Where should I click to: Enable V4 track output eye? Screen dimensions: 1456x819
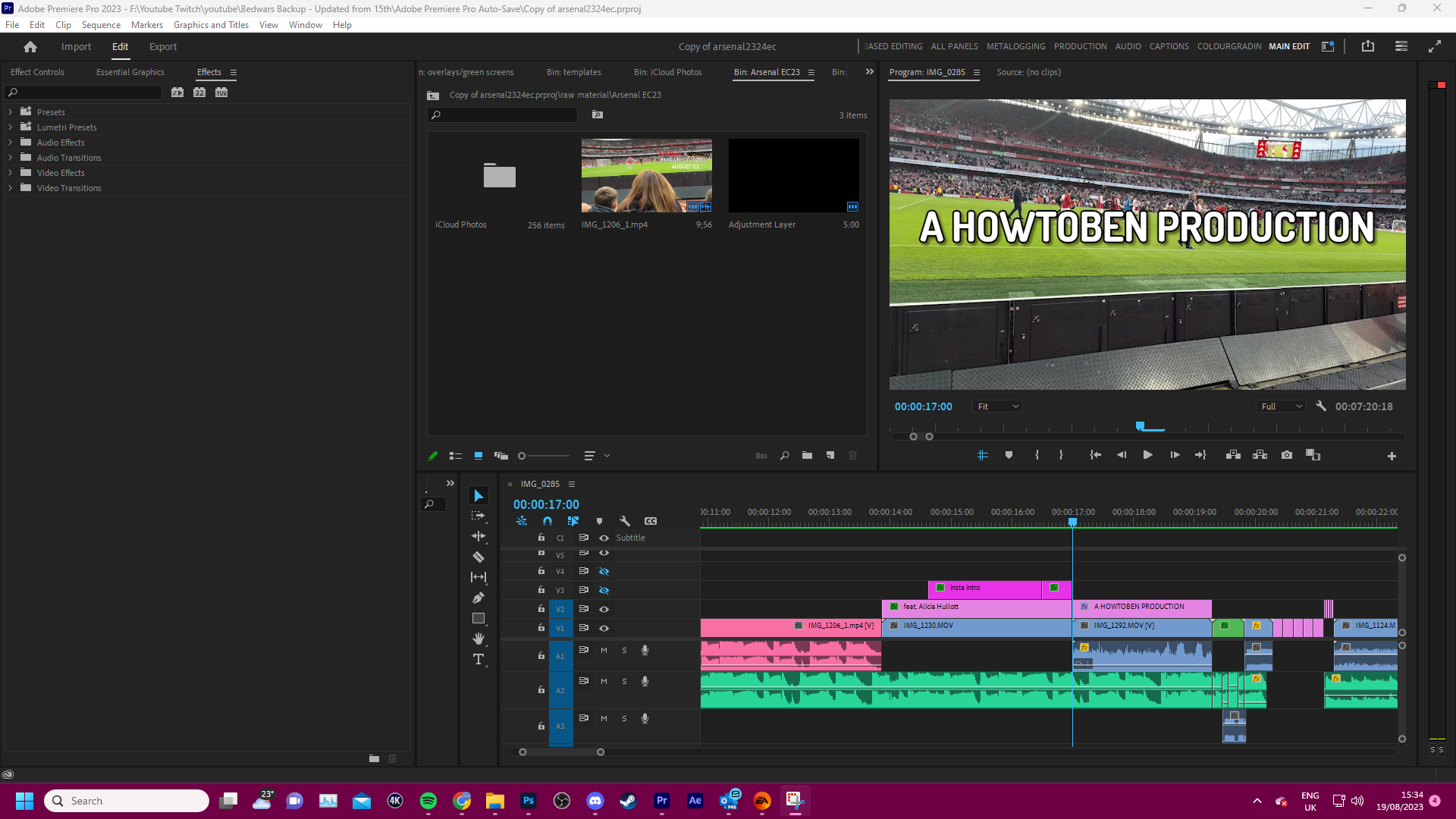click(x=604, y=571)
